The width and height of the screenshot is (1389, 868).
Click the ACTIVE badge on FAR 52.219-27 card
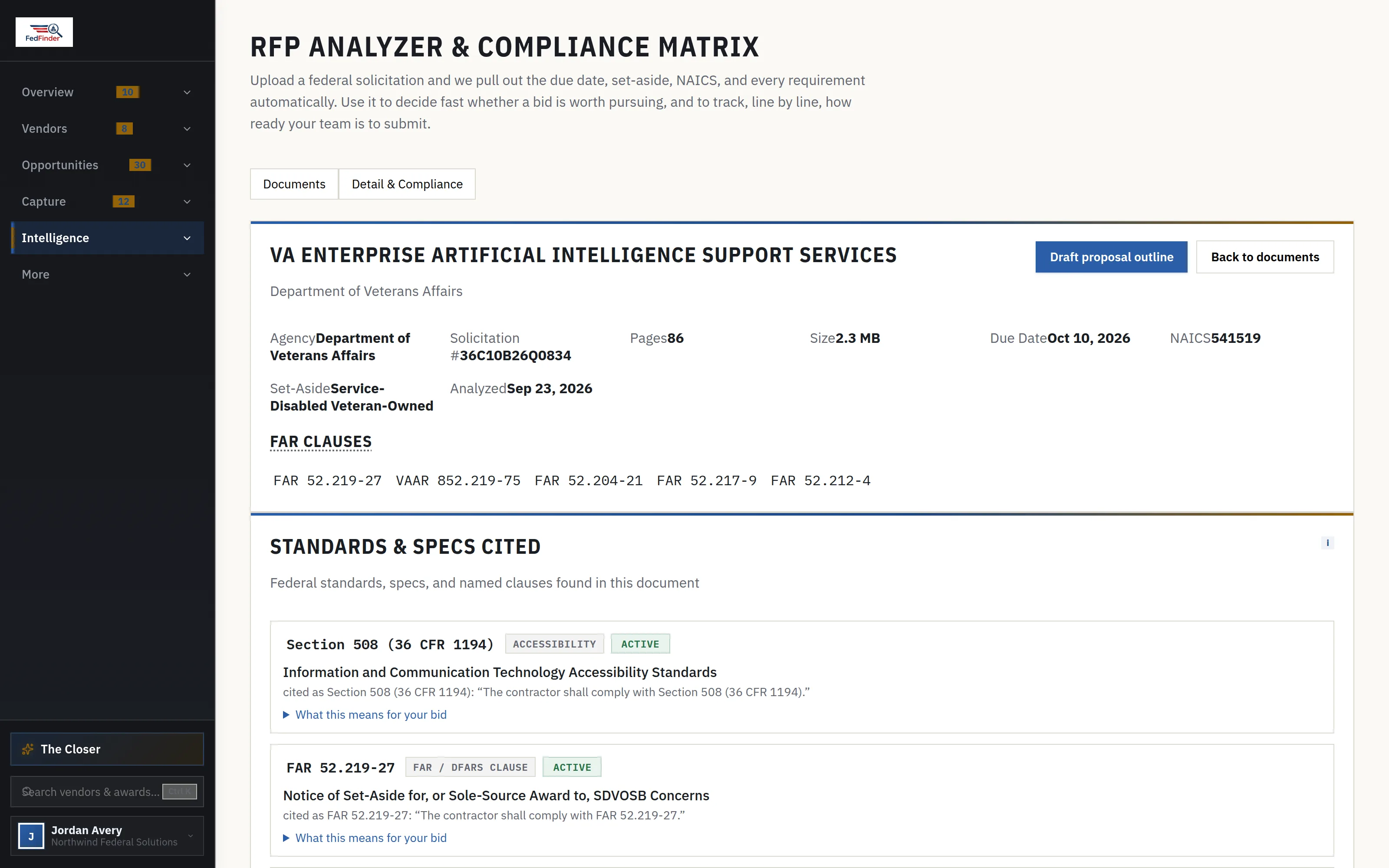click(x=572, y=768)
